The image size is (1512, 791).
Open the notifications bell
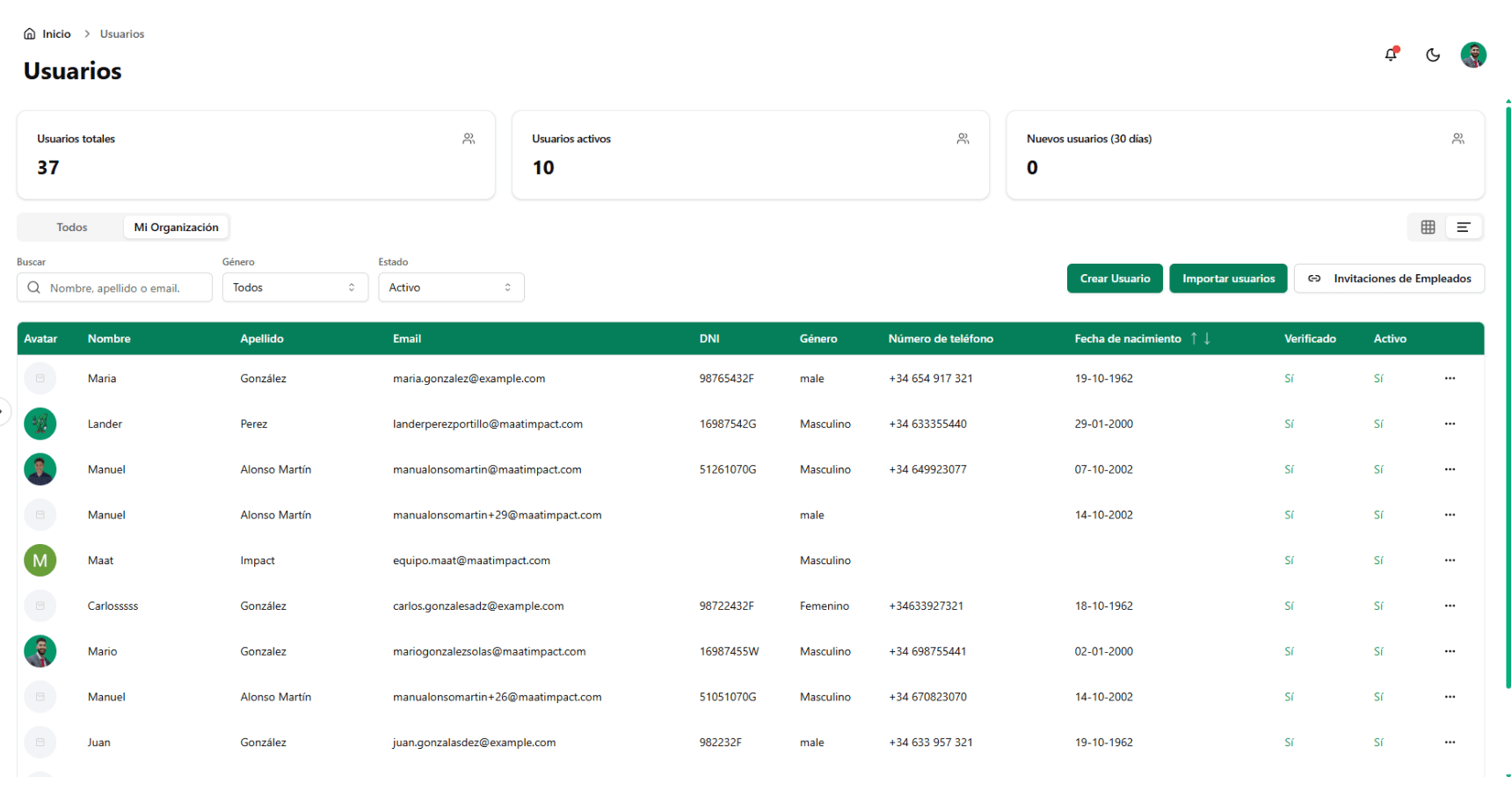click(x=1391, y=54)
